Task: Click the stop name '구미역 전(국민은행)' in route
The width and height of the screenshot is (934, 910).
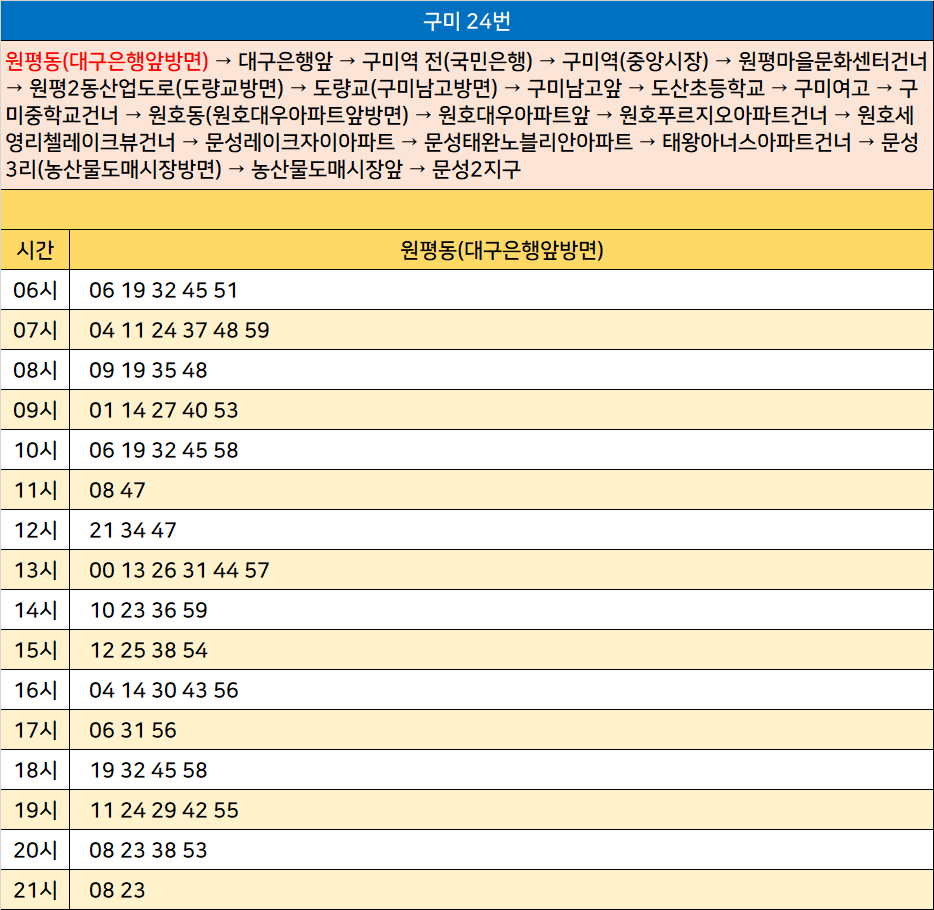Action: tap(447, 61)
